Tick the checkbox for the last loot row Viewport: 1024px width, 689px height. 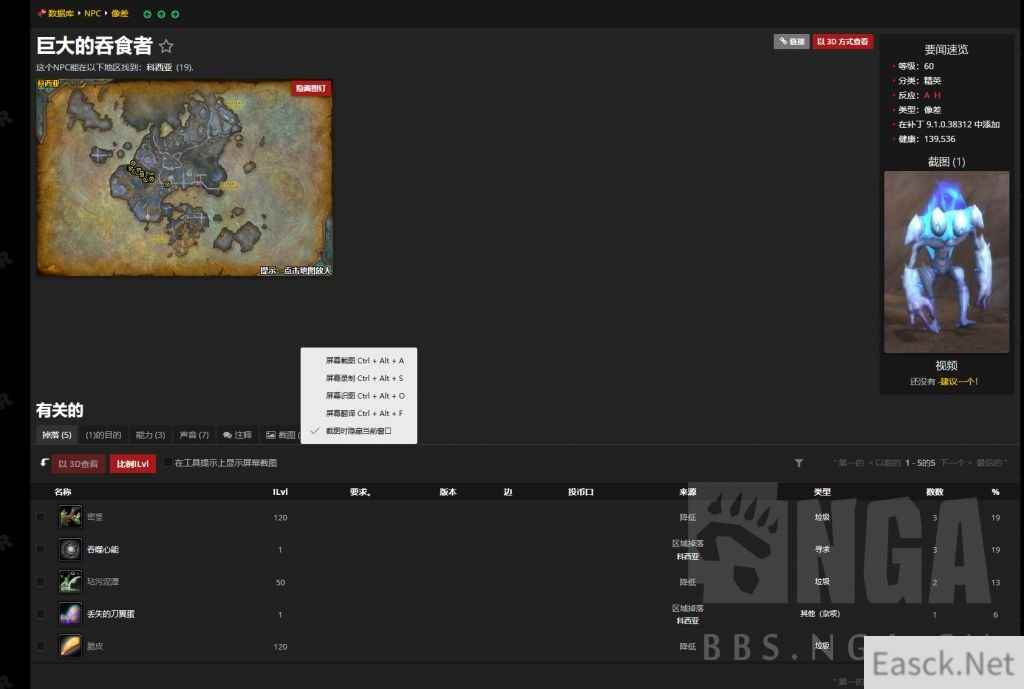(40, 646)
